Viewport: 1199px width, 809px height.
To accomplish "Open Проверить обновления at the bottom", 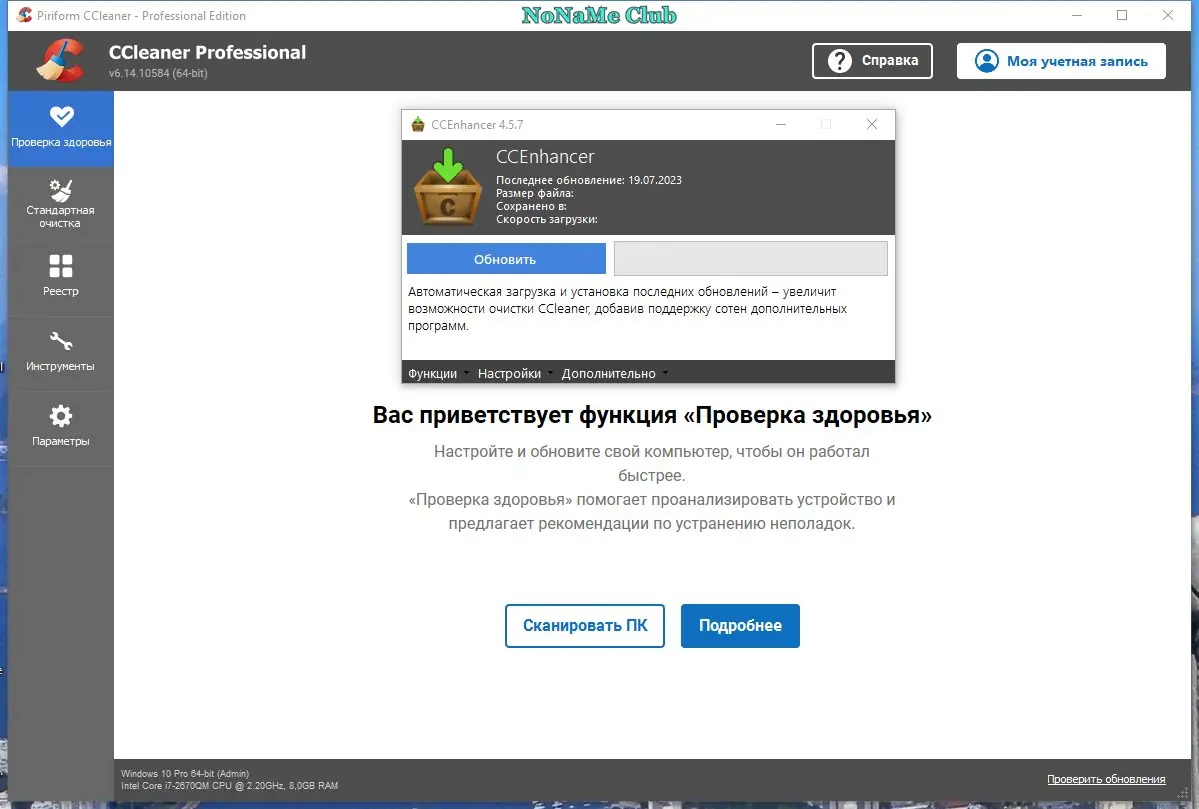I will click(1106, 779).
